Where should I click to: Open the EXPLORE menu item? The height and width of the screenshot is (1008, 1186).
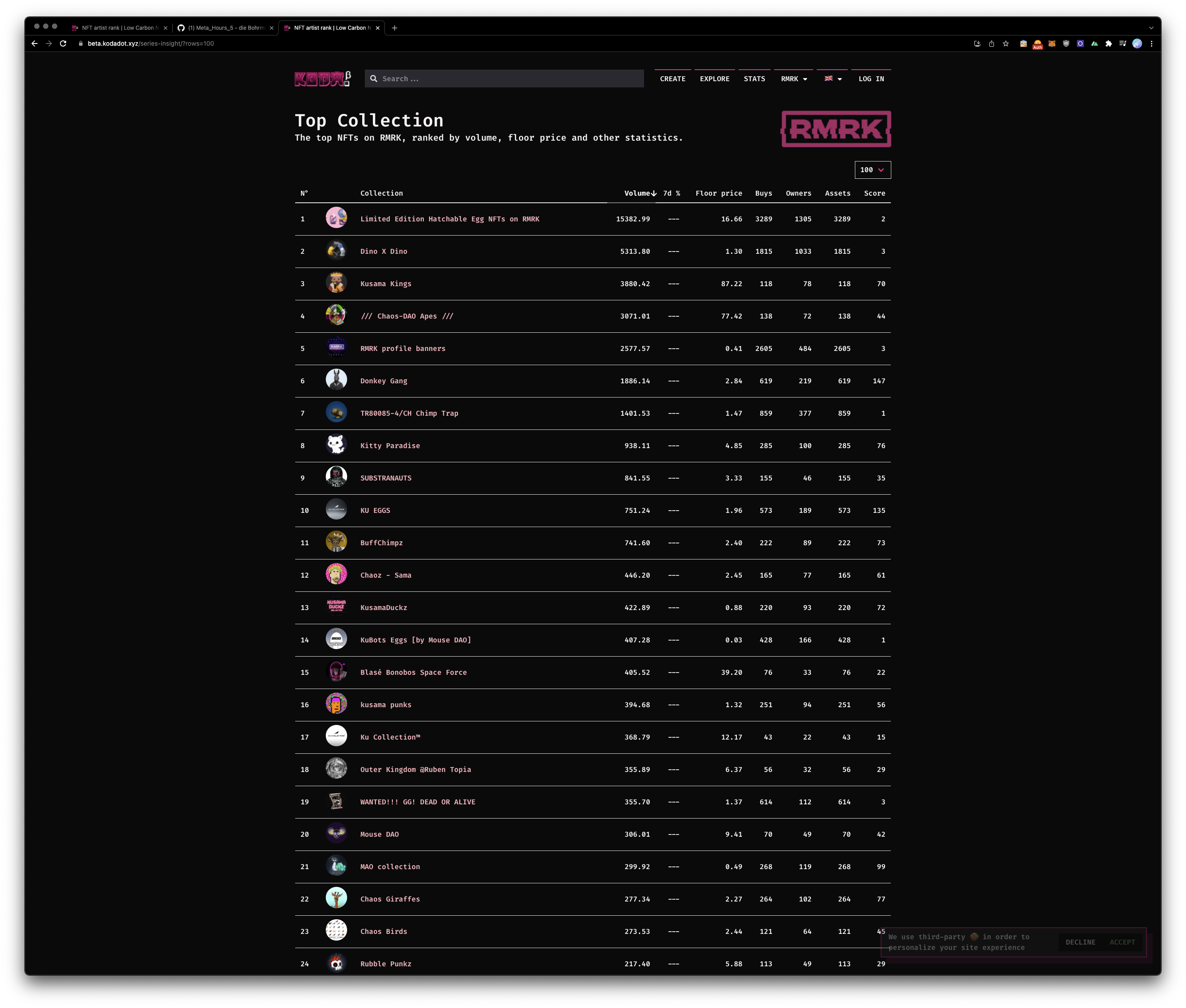coord(715,79)
